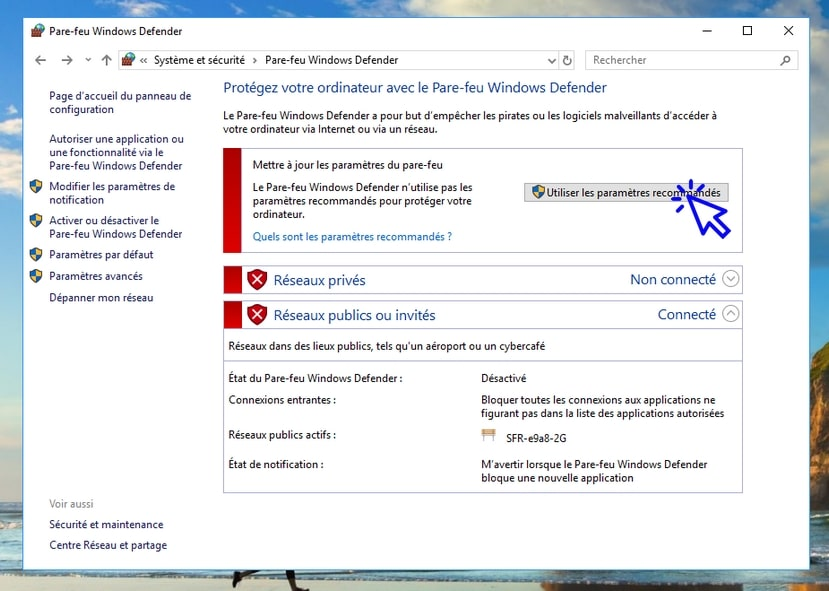This screenshot has width=829, height=591.
Task: Click red shield icon beside 'Réseaux privés'
Action: 257,280
